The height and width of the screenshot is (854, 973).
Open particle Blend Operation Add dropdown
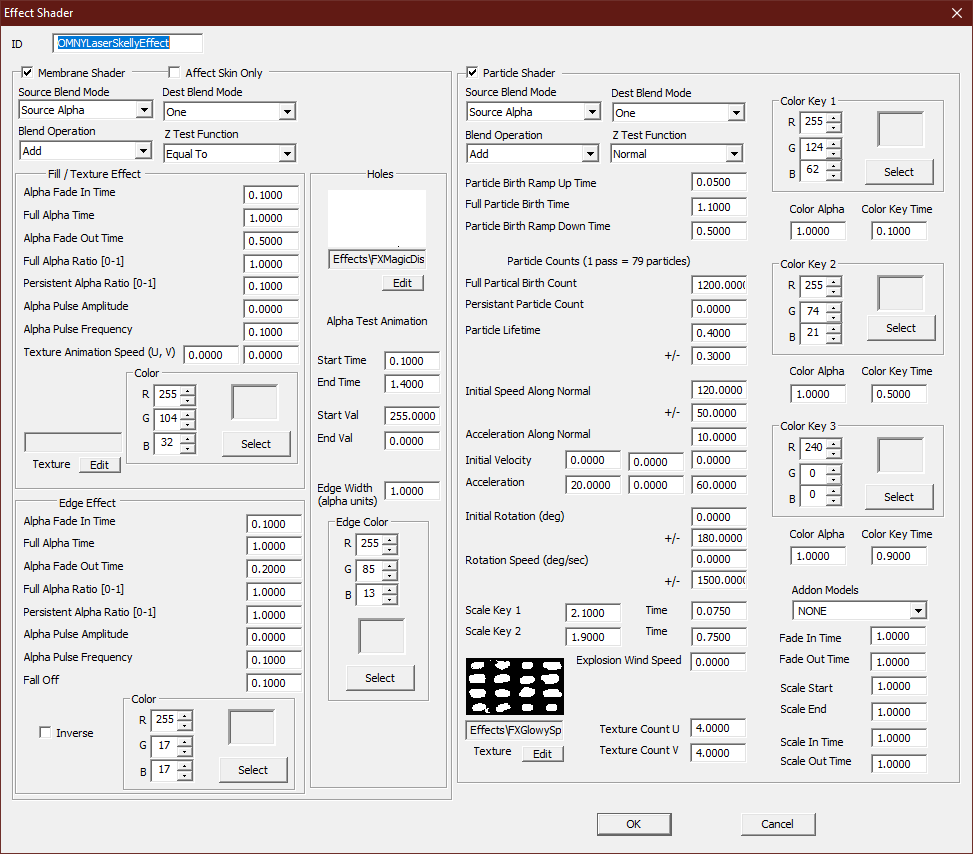(589, 154)
